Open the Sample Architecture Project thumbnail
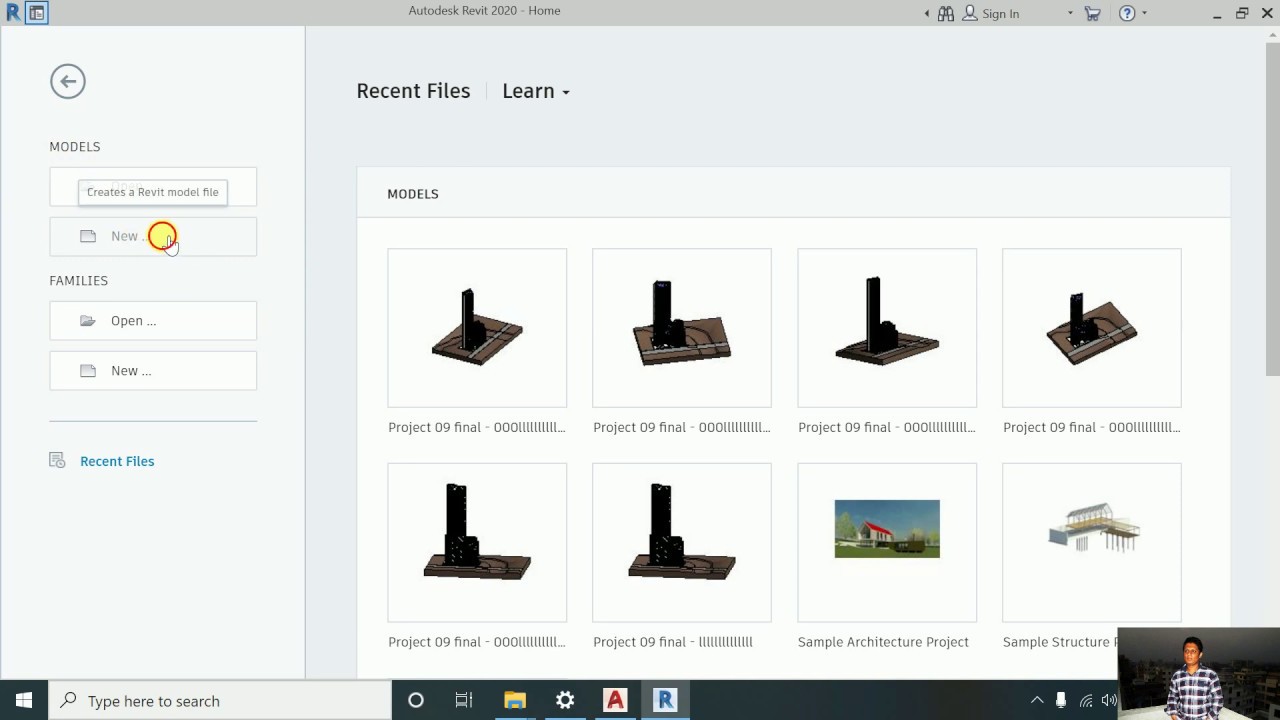1280x720 pixels. (887, 542)
